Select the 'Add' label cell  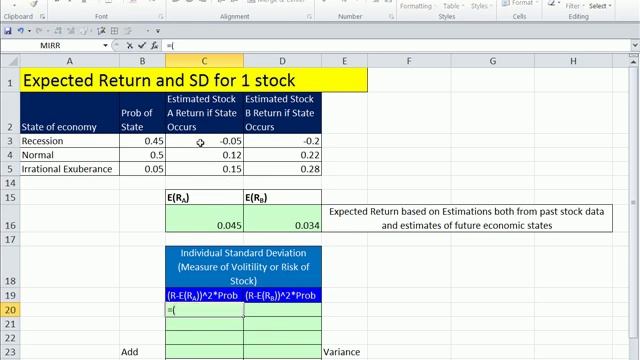142,352
